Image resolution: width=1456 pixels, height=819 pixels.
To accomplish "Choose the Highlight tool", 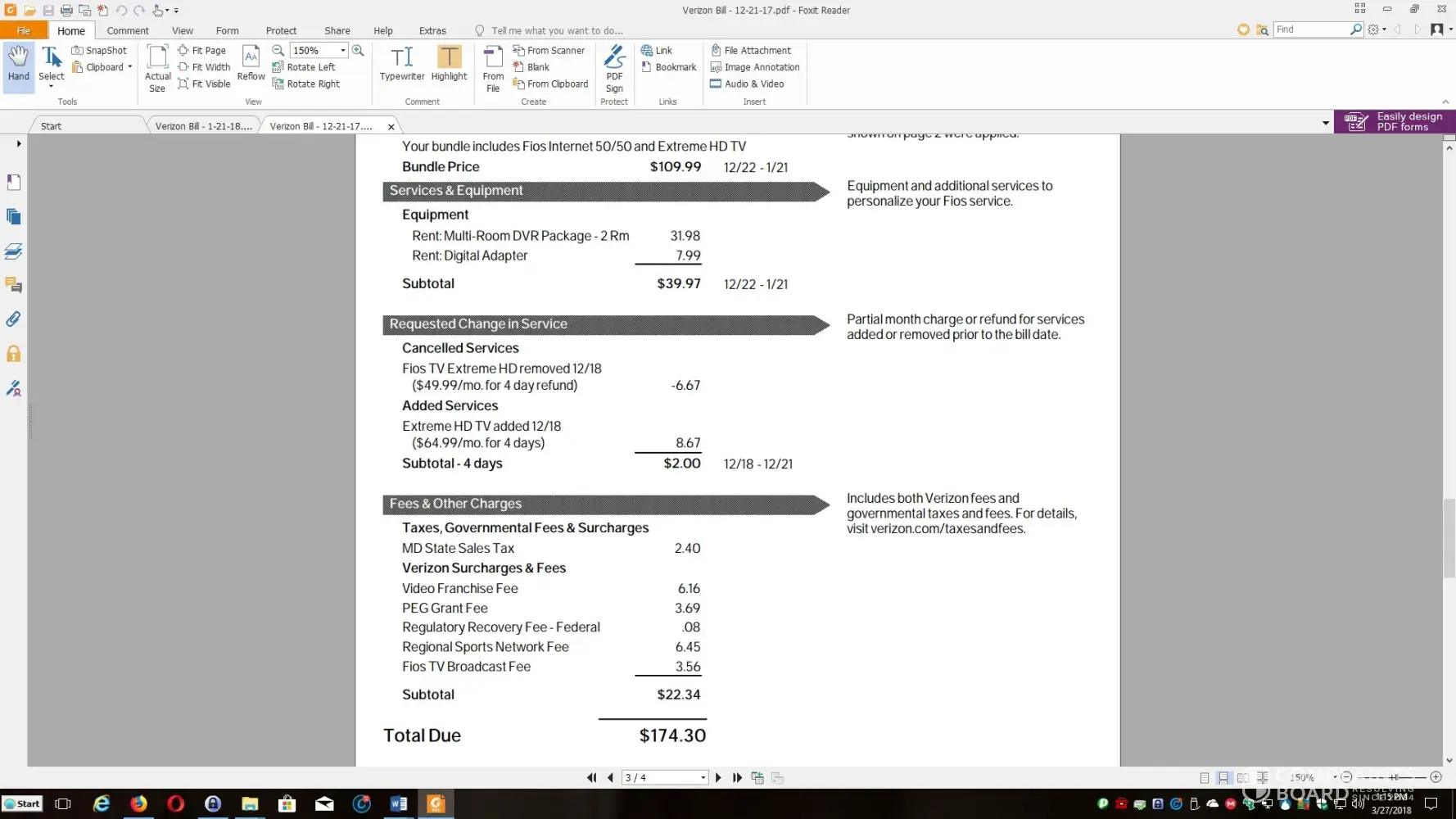I will 448,64.
